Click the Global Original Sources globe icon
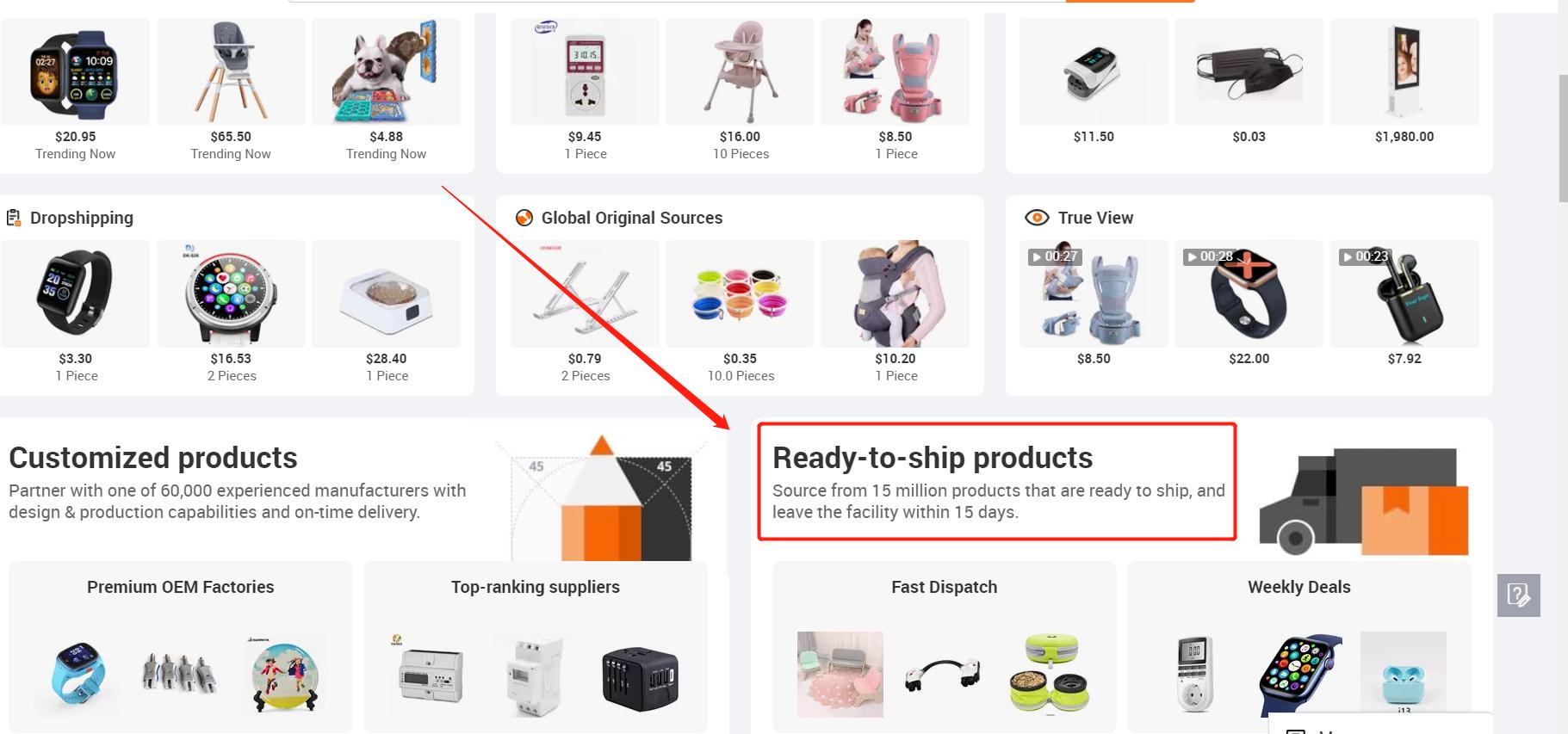This screenshot has height=734, width=1568. point(524,218)
